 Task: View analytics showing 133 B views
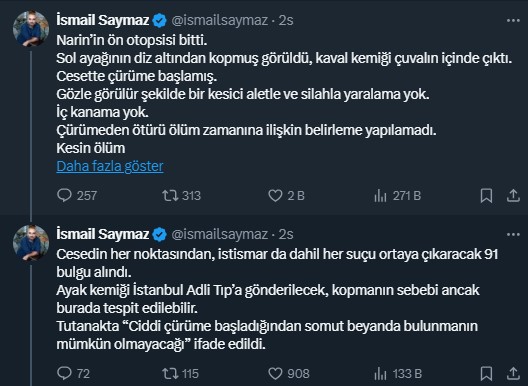pos(398,373)
